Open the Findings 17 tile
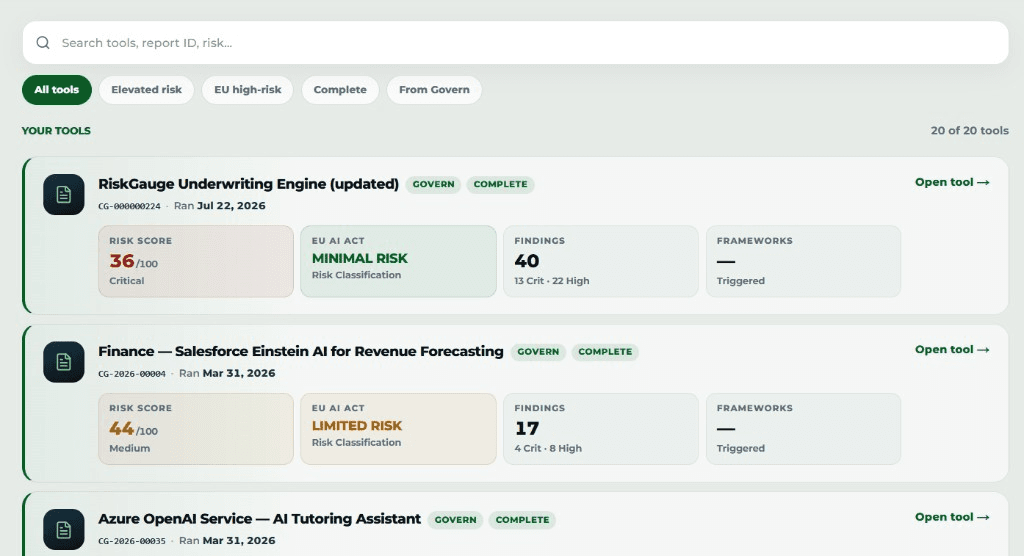 pos(601,429)
